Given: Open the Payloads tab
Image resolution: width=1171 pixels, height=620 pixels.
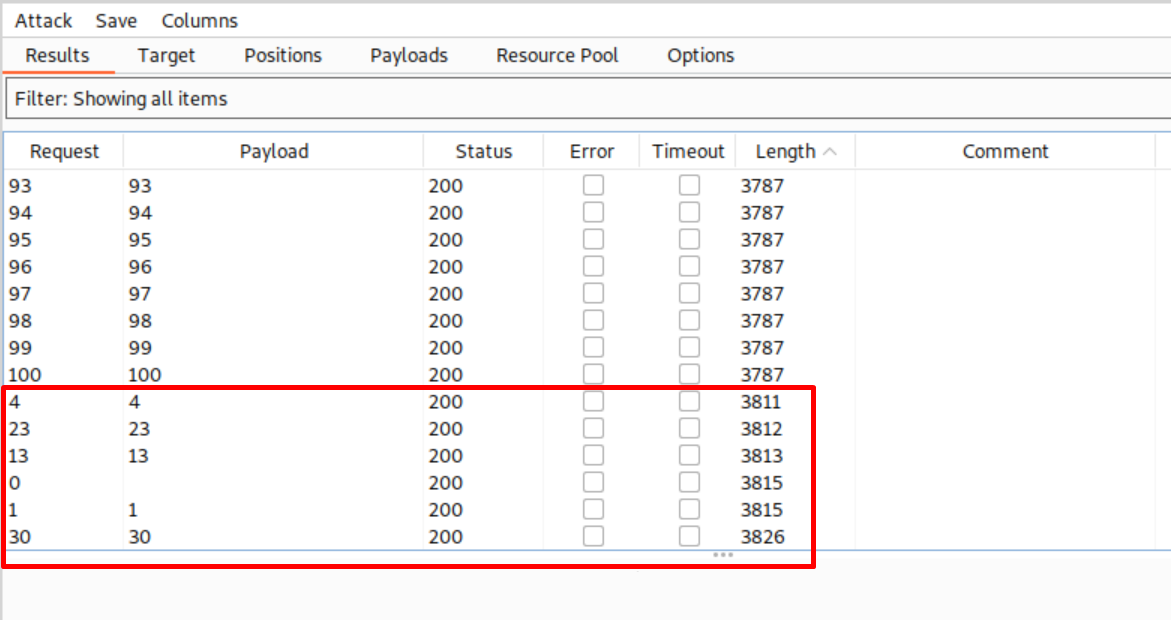Looking at the screenshot, I should pyautogui.click(x=408, y=56).
